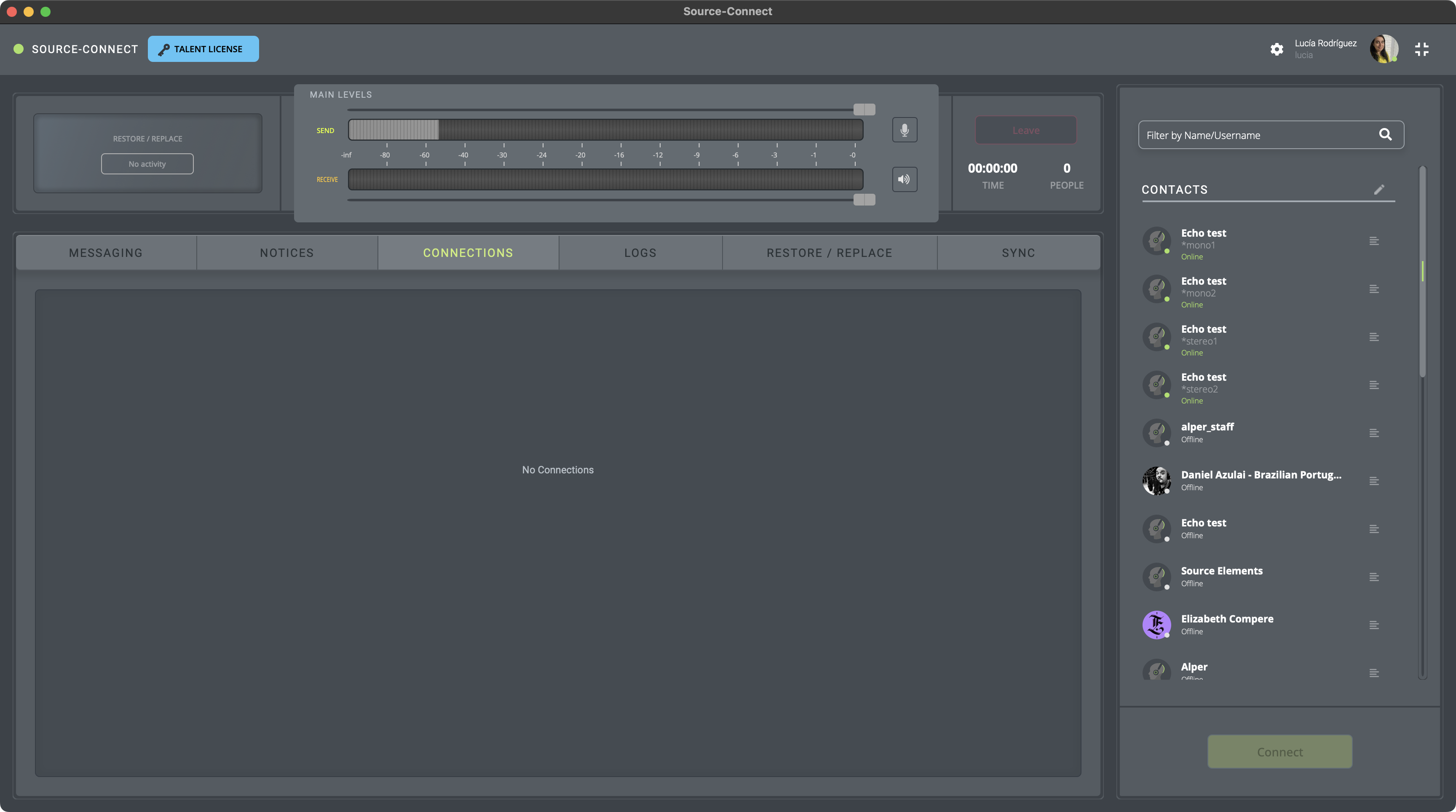The image size is (1456, 812).
Task: Open options menu for Echo test mono1
Action: click(1374, 241)
